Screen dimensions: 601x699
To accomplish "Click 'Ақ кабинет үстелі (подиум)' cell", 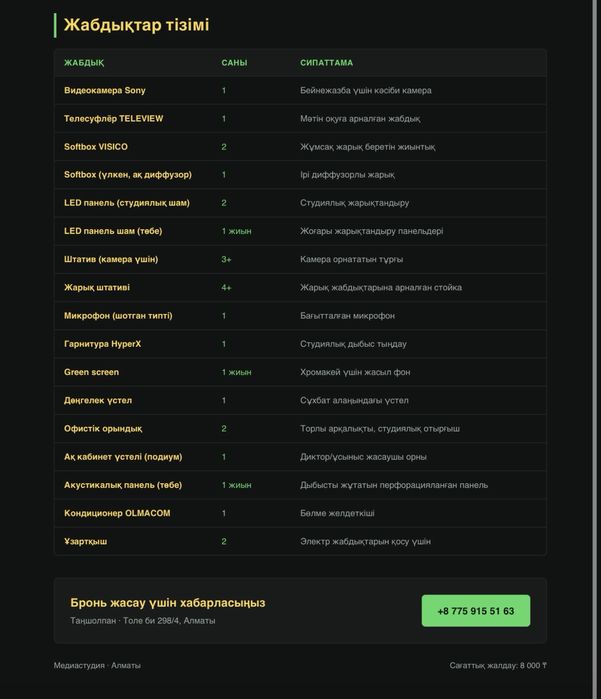I will pos(123,456).
